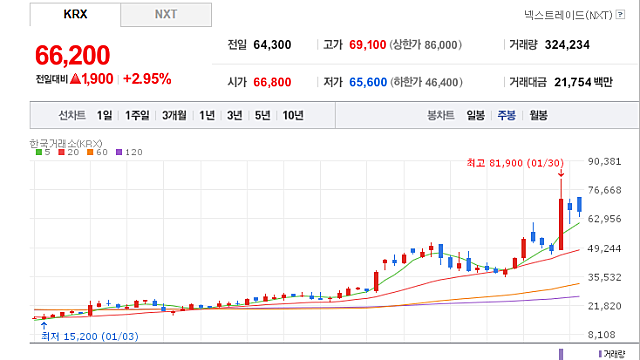640x360 pixels.
Task: Show the 월봉 monthly candlestick chart
Action: (x=538, y=116)
